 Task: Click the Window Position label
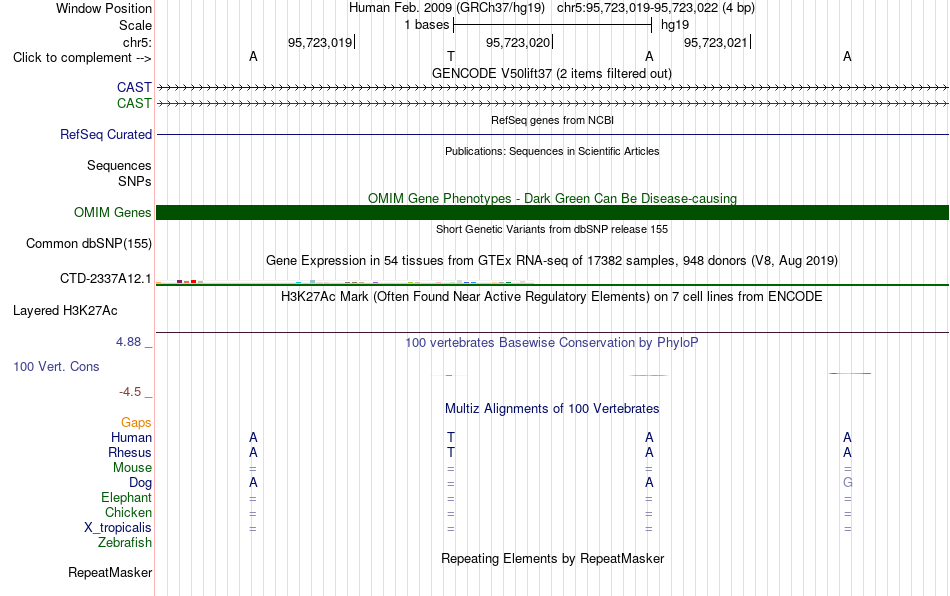(x=104, y=8)
